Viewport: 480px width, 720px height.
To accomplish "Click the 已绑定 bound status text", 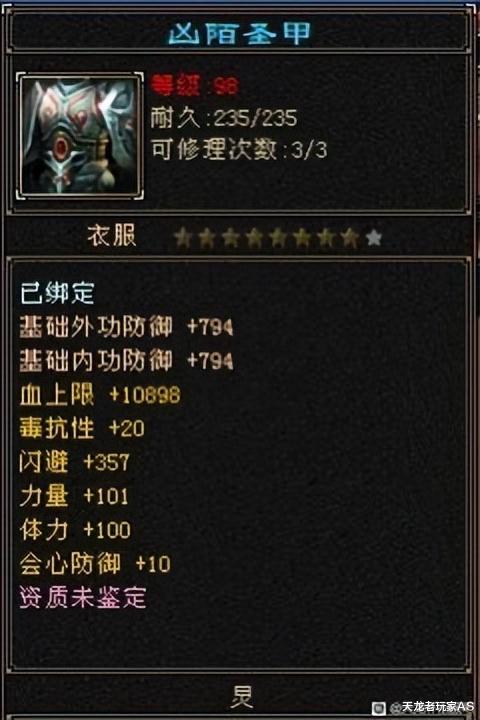I will 57,292.
